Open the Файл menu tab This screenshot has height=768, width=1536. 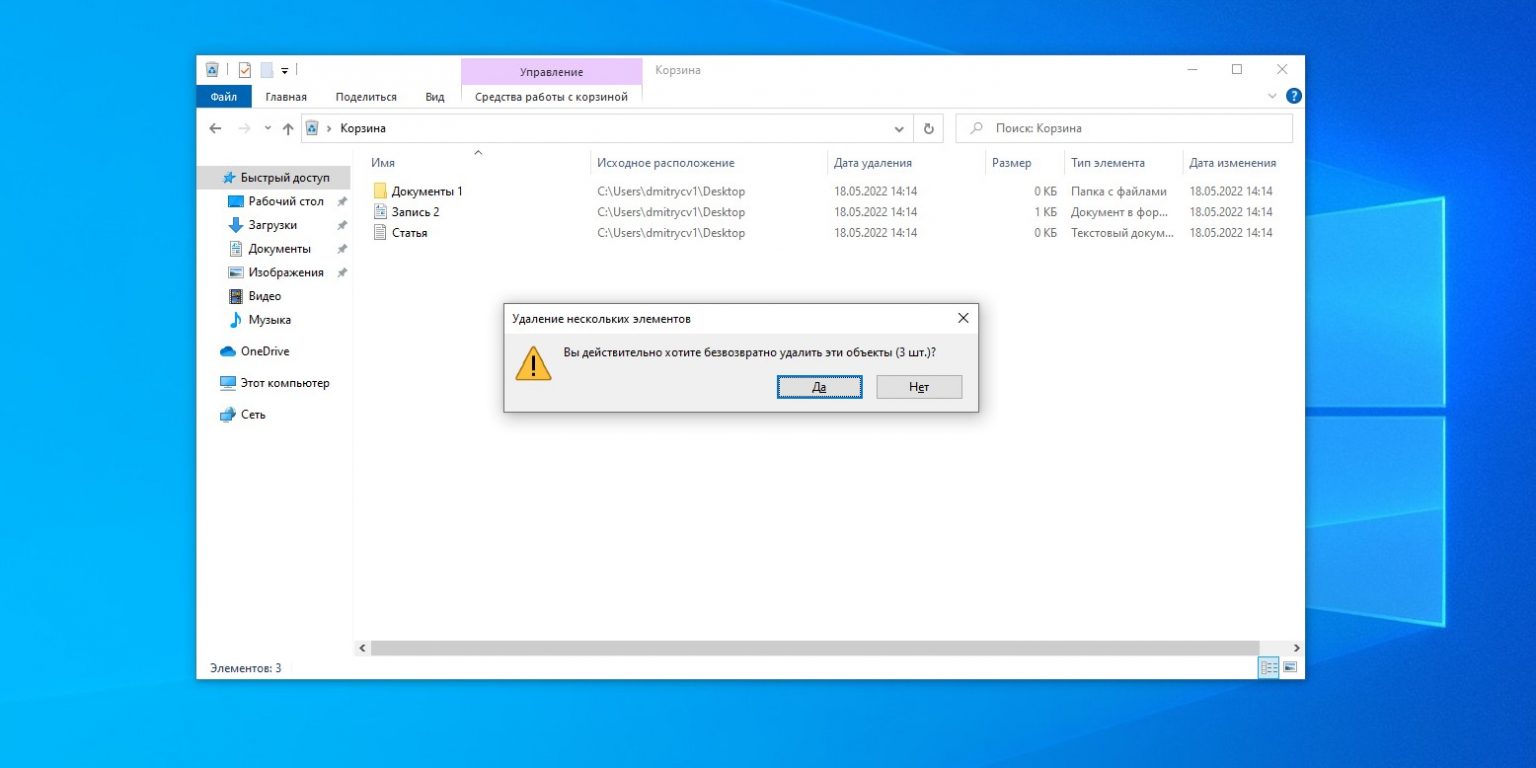pyautogui.click(x=224, y=97)
